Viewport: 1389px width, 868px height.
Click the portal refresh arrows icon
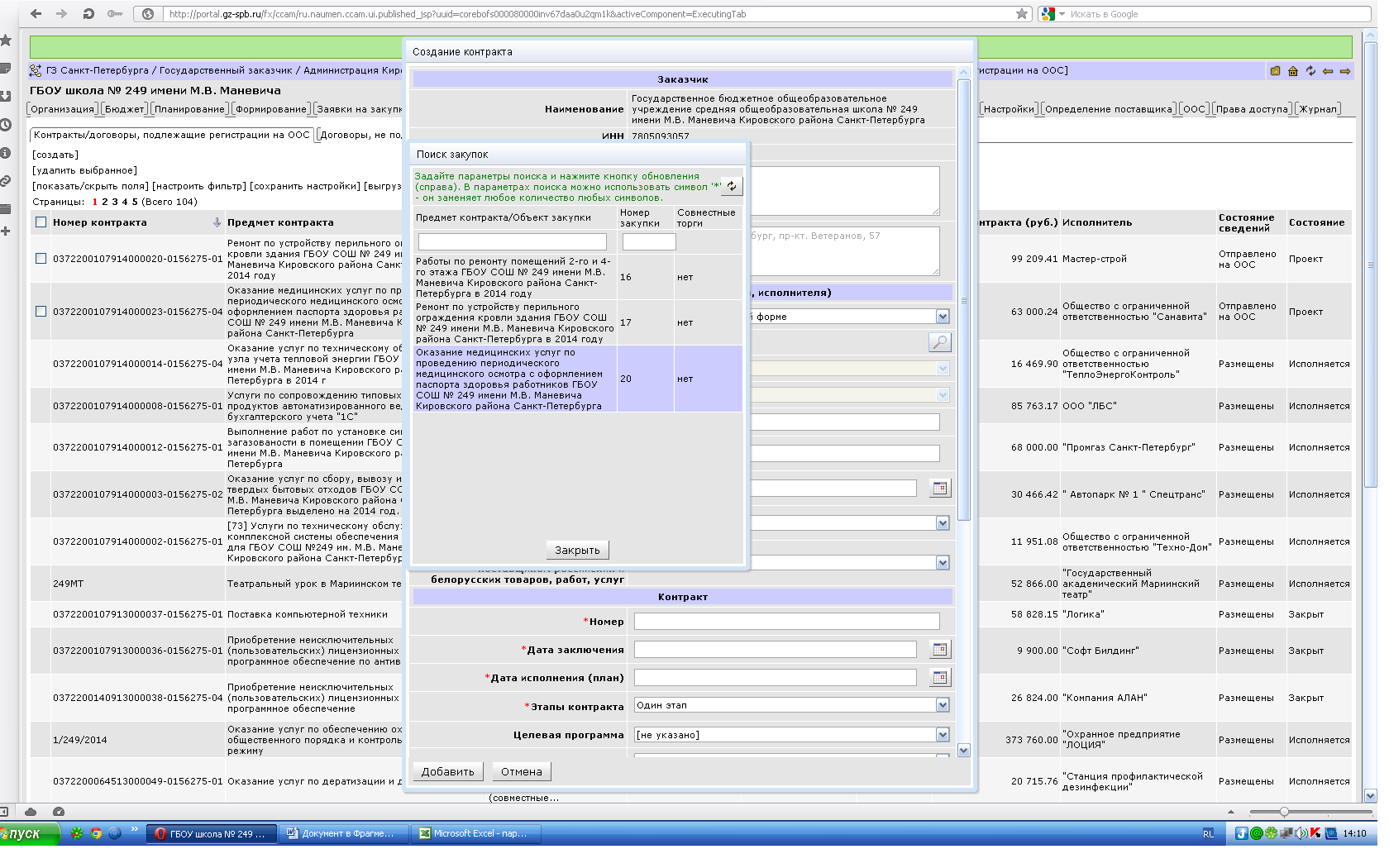tap(1310, 71)
